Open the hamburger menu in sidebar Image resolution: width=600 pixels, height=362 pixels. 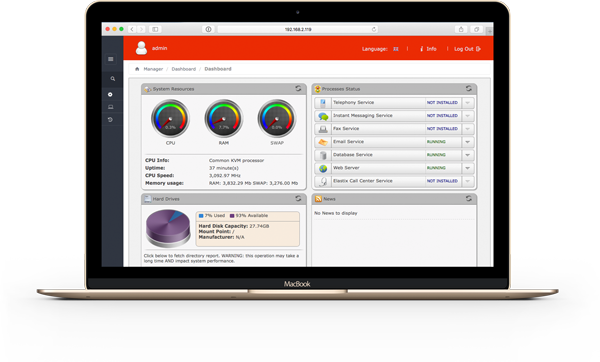coord(111,59)
